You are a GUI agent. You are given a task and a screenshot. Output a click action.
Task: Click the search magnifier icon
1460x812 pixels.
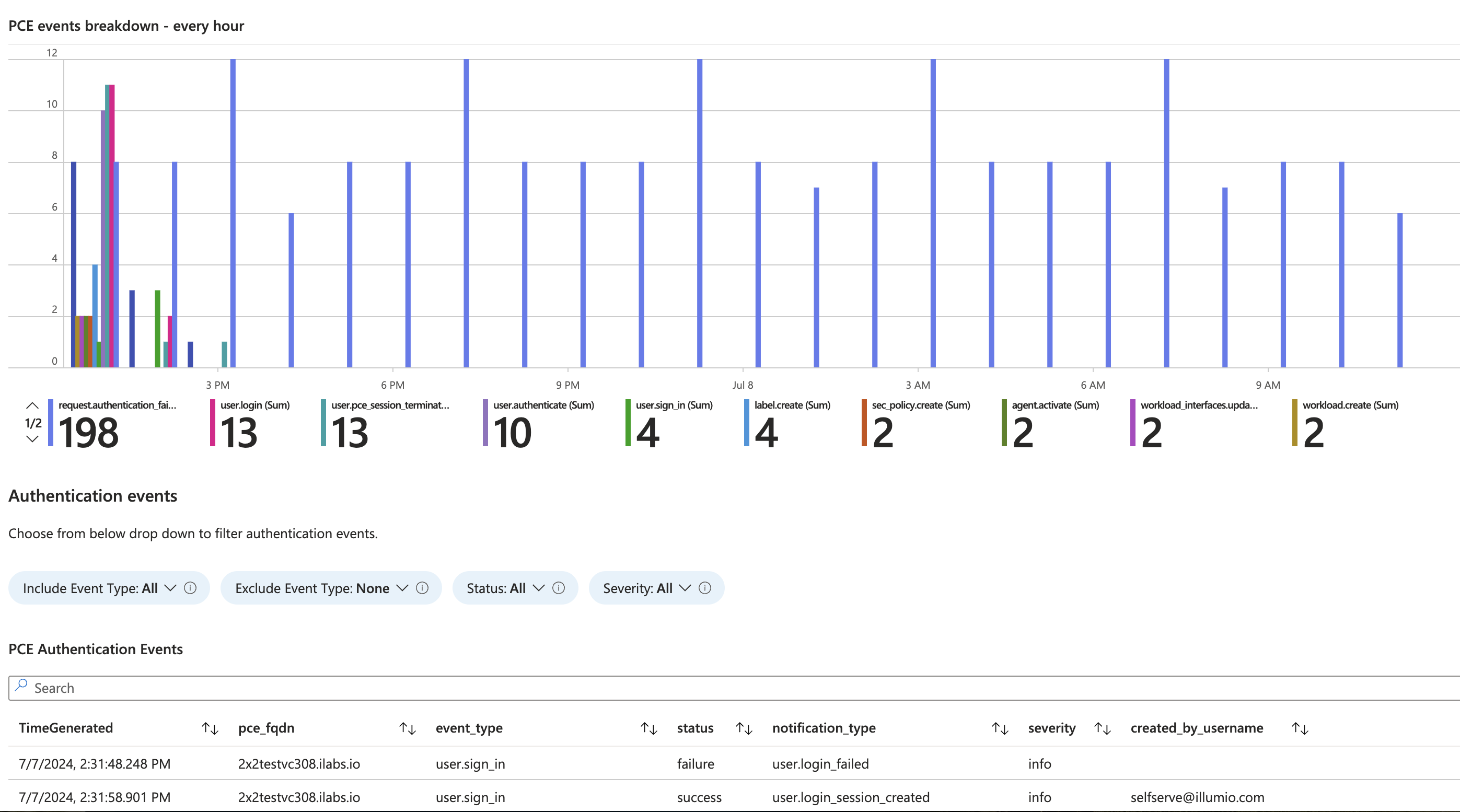[21, 687]
